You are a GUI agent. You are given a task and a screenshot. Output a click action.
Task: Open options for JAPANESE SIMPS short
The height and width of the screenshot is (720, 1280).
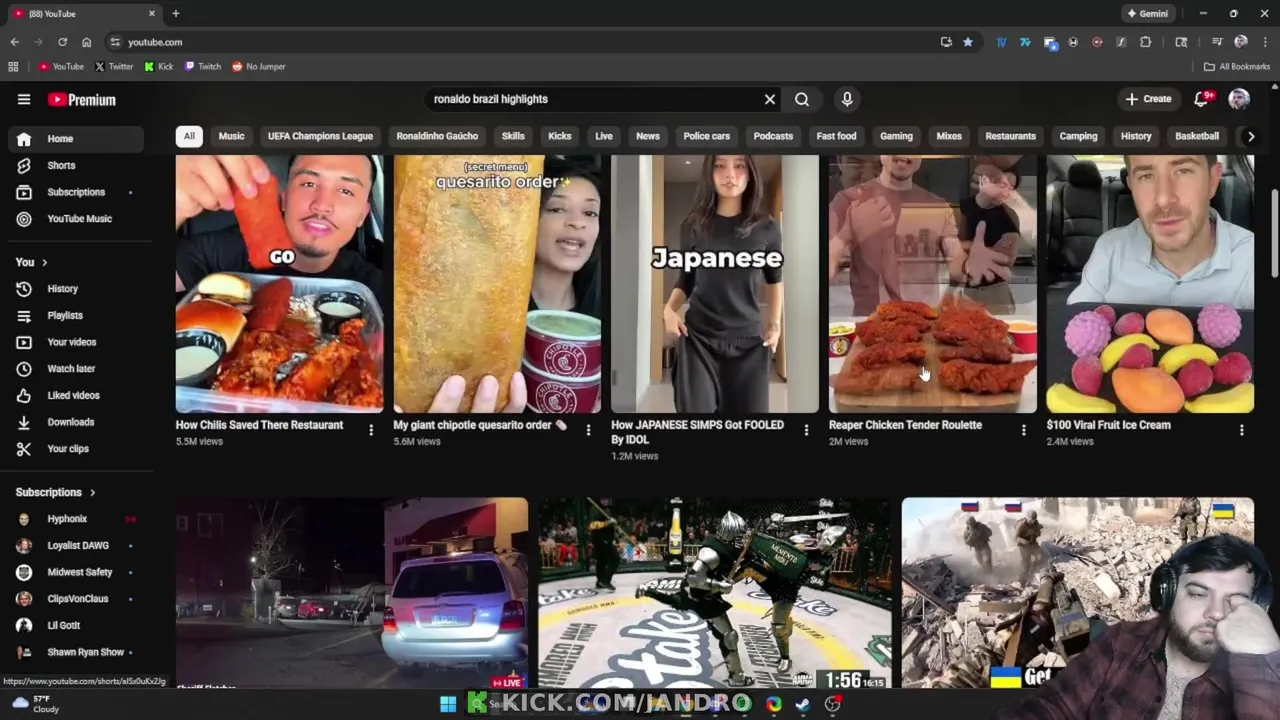pyautogui.click(x=806, y=430)
